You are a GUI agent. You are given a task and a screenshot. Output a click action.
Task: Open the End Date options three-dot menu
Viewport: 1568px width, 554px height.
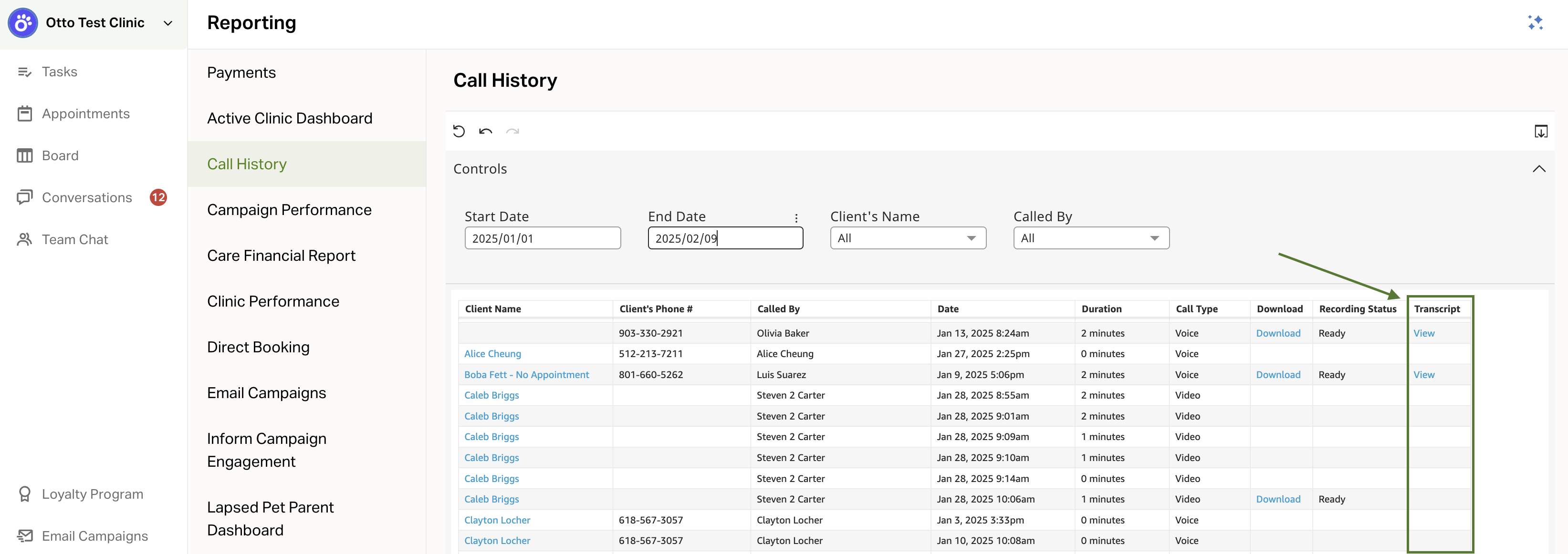coord(796,218)
